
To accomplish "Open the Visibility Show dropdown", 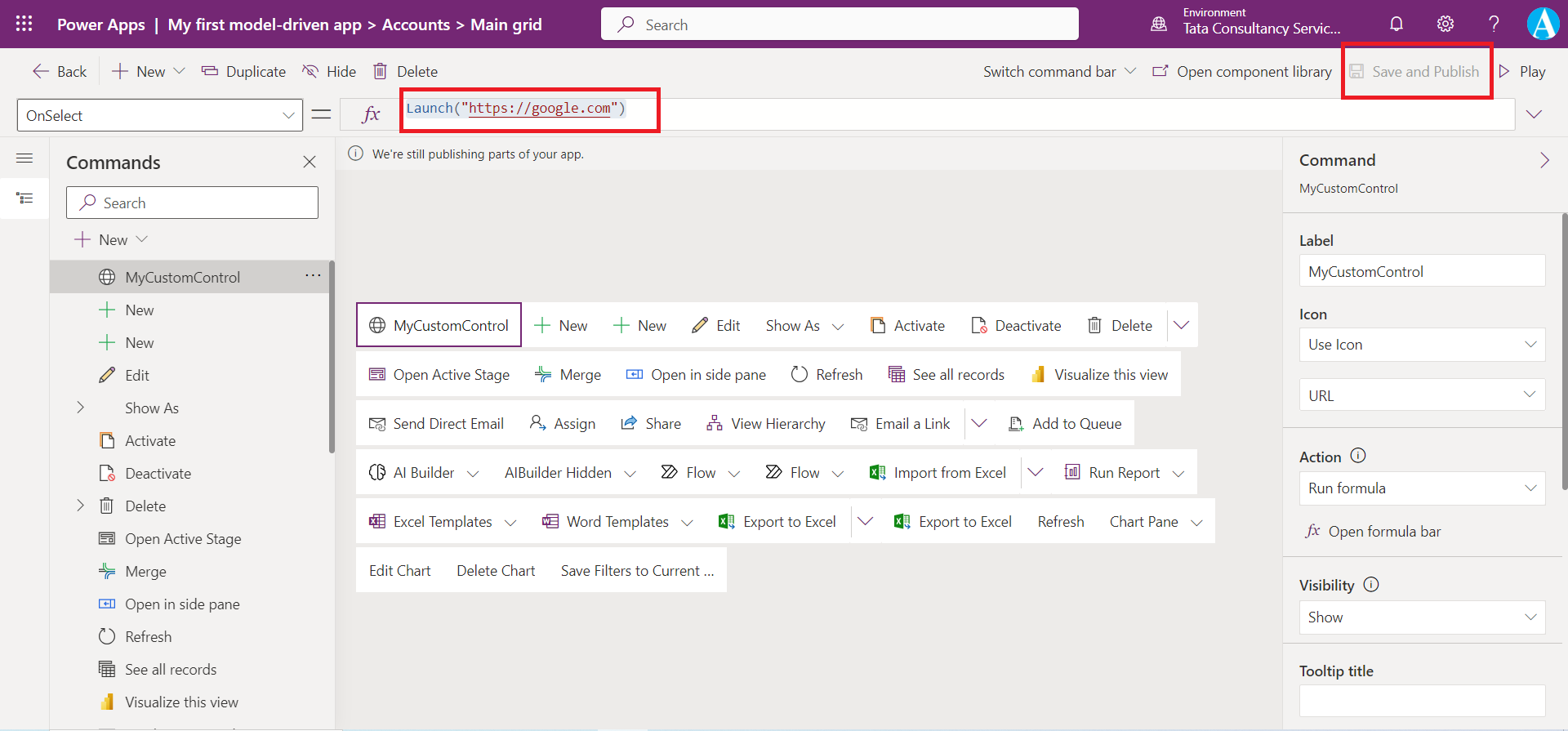I will click(1422, 617).
